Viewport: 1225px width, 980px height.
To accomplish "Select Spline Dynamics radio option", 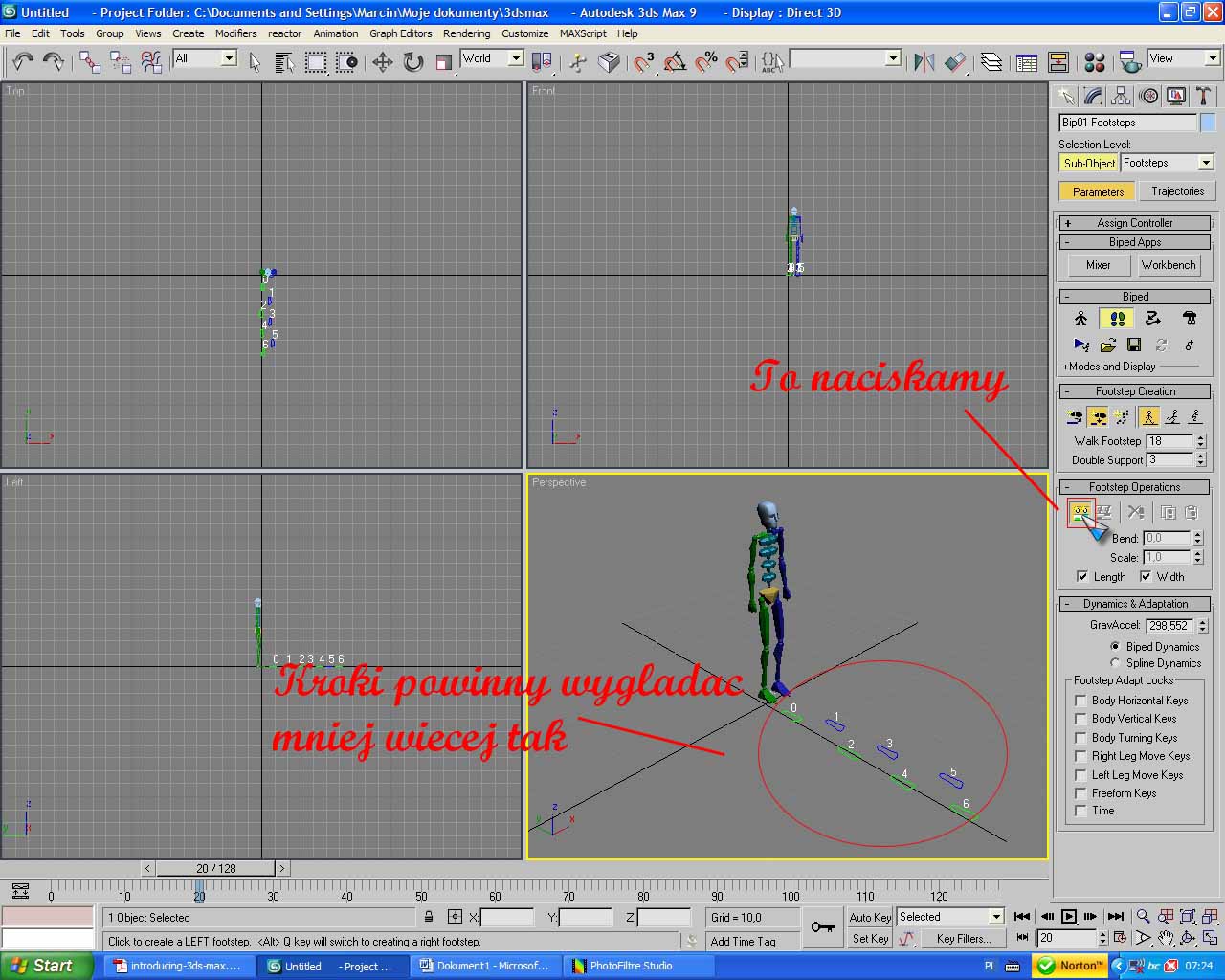I will (1115, 663).
